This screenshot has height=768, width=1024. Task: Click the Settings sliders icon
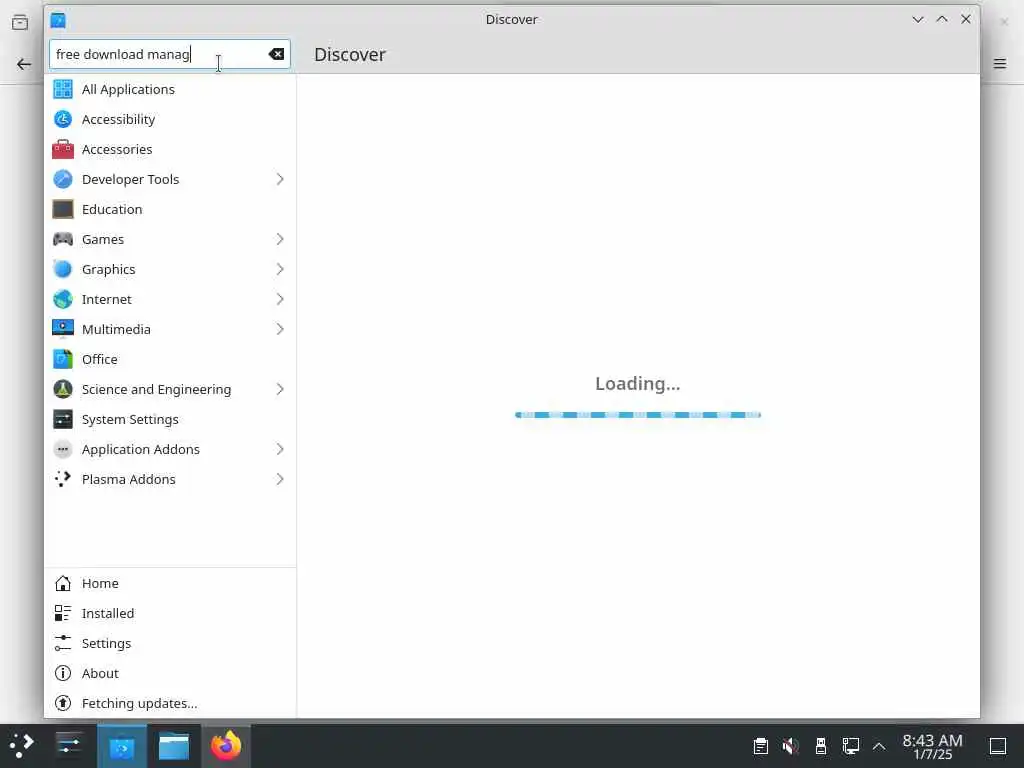(63, 643)
